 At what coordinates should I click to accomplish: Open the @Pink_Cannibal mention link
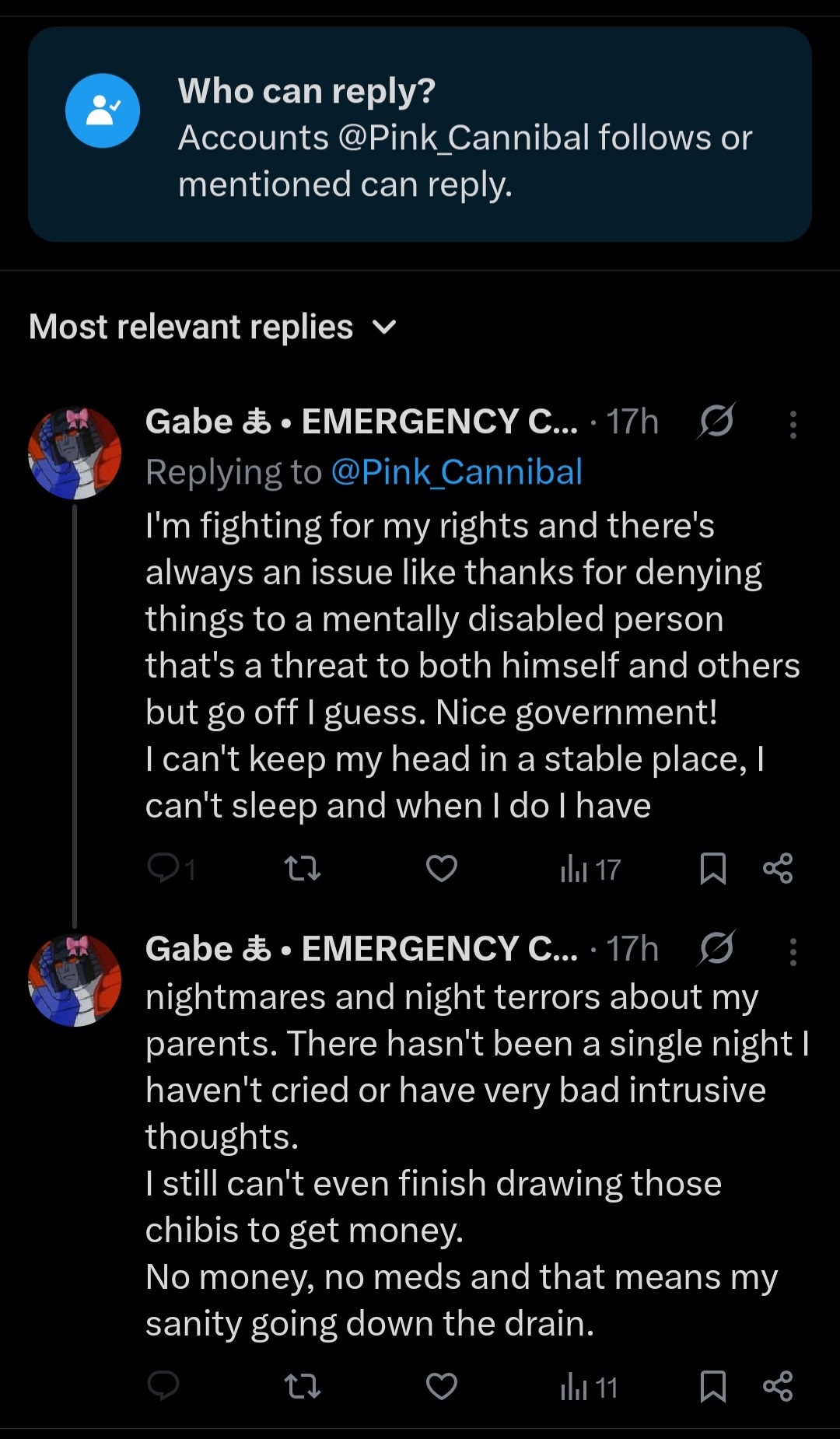pyautogui.click(x=457, y=472)
